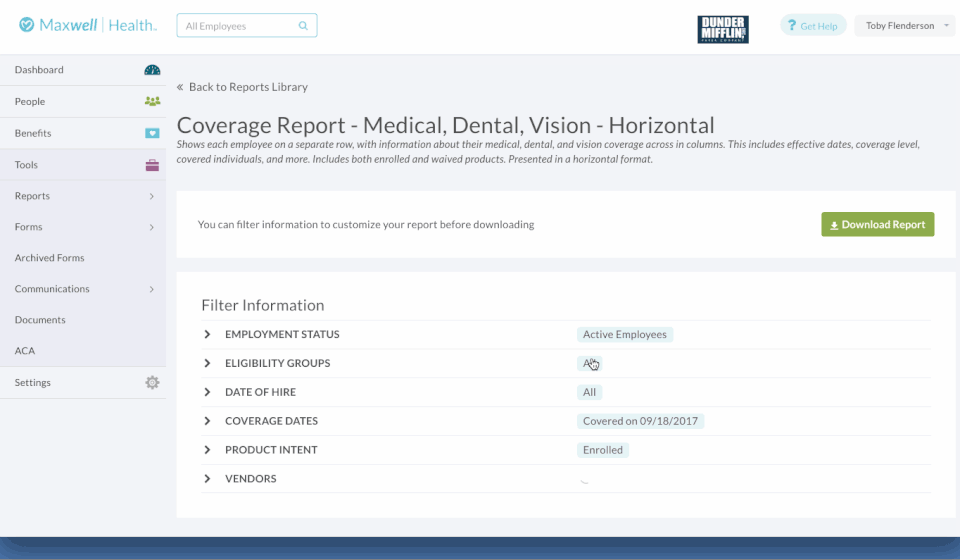Click the All Employees search field
The width and height of the screenshot is (960, 560).
238,26
